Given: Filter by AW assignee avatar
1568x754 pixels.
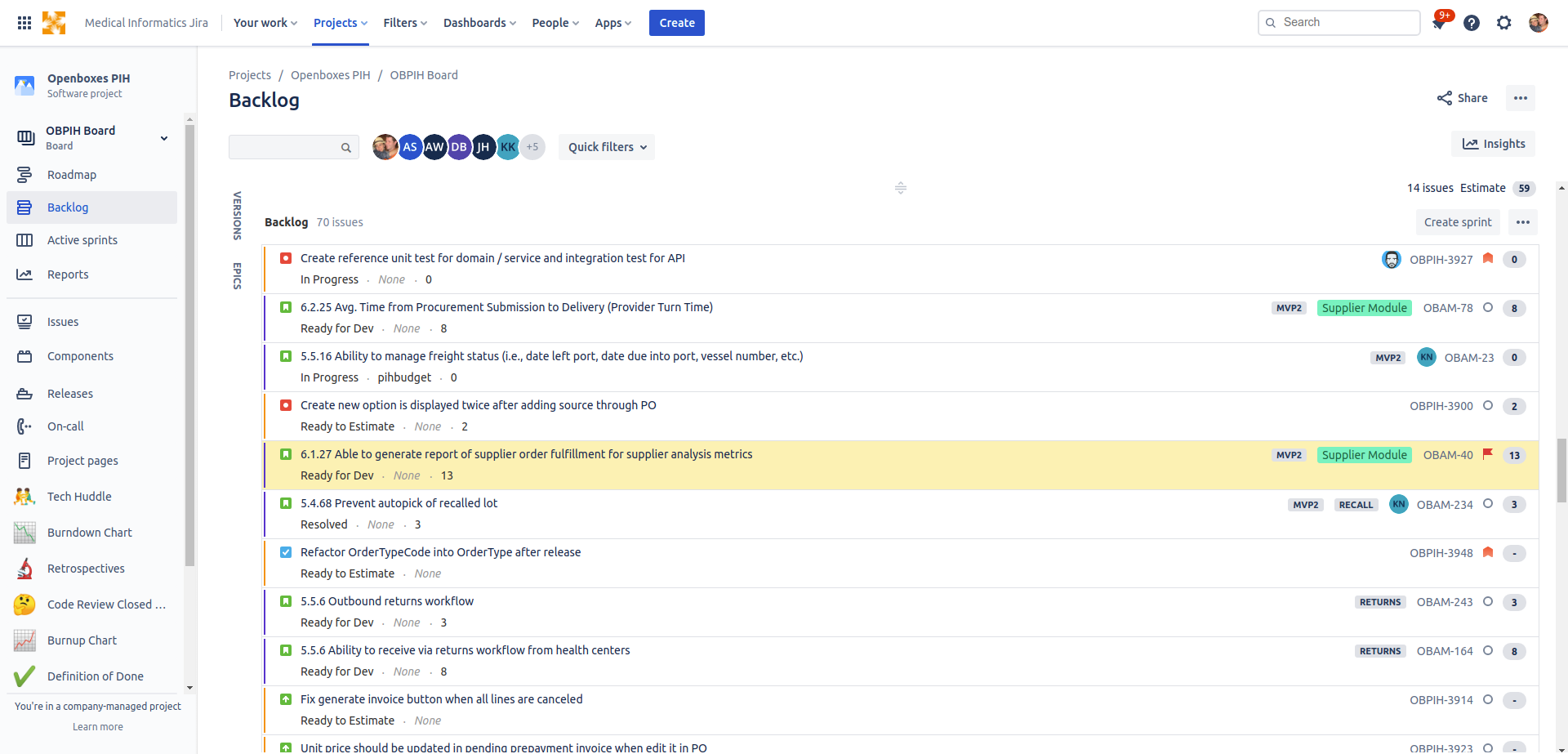Looking at the screenshot, I should point(434,147).
